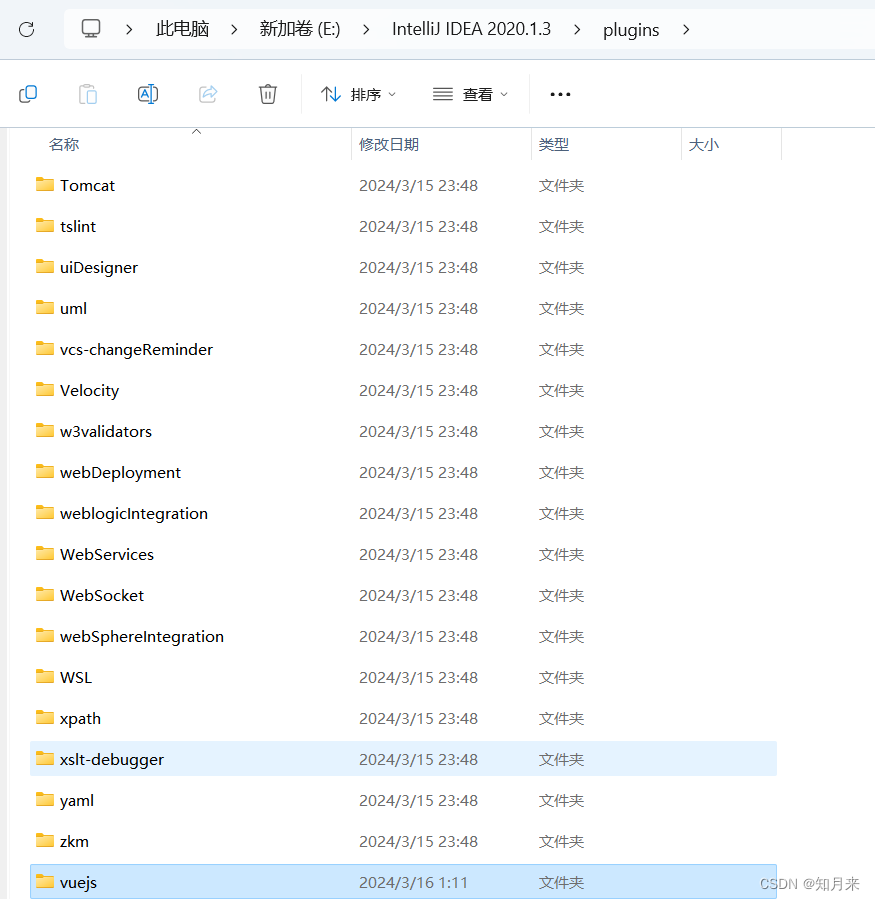Sort by the 大小 column header
875x900 pixels.
[703, 144]
